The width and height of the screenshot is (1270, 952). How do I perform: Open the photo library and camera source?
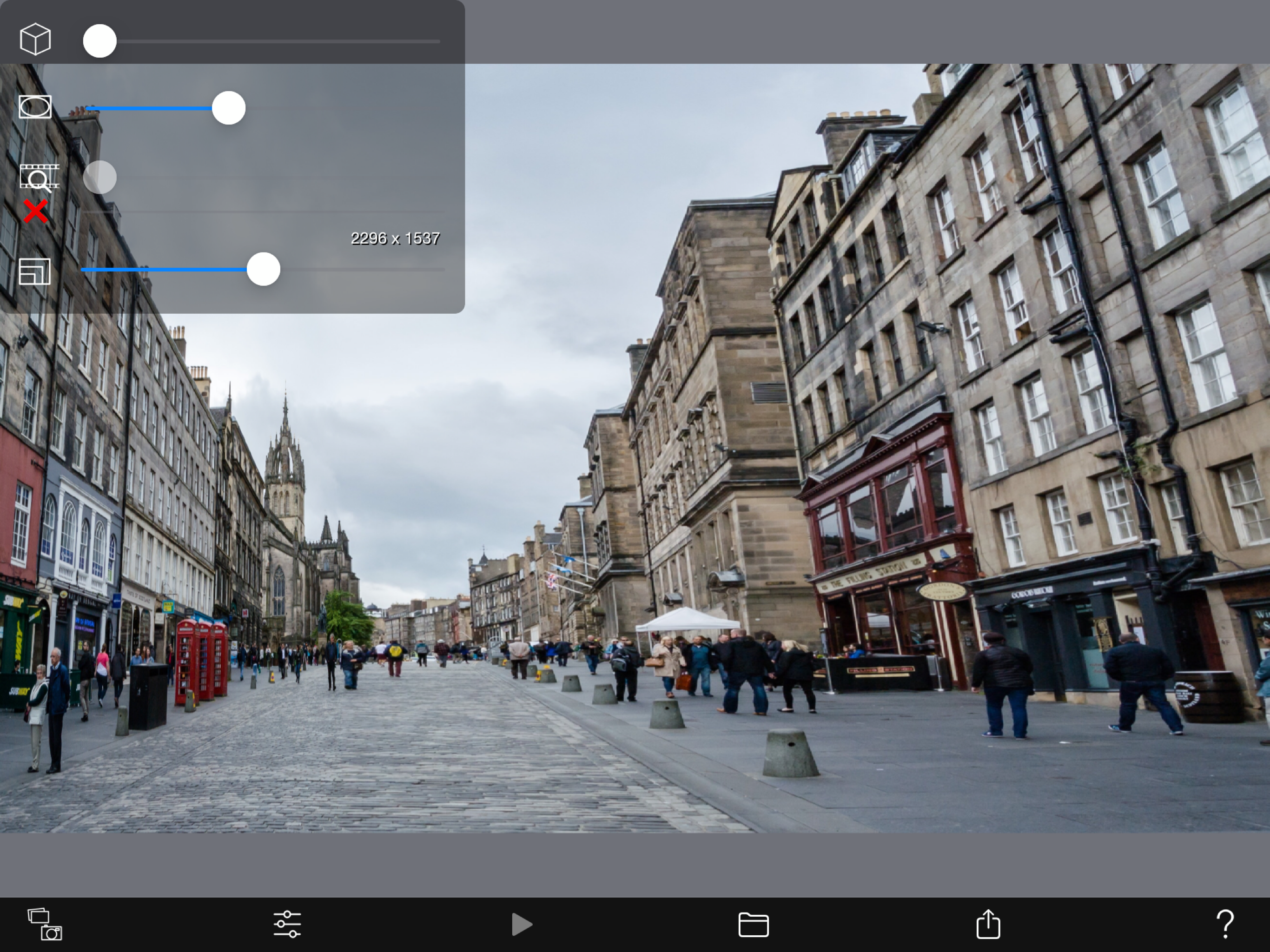click(45, 924)
